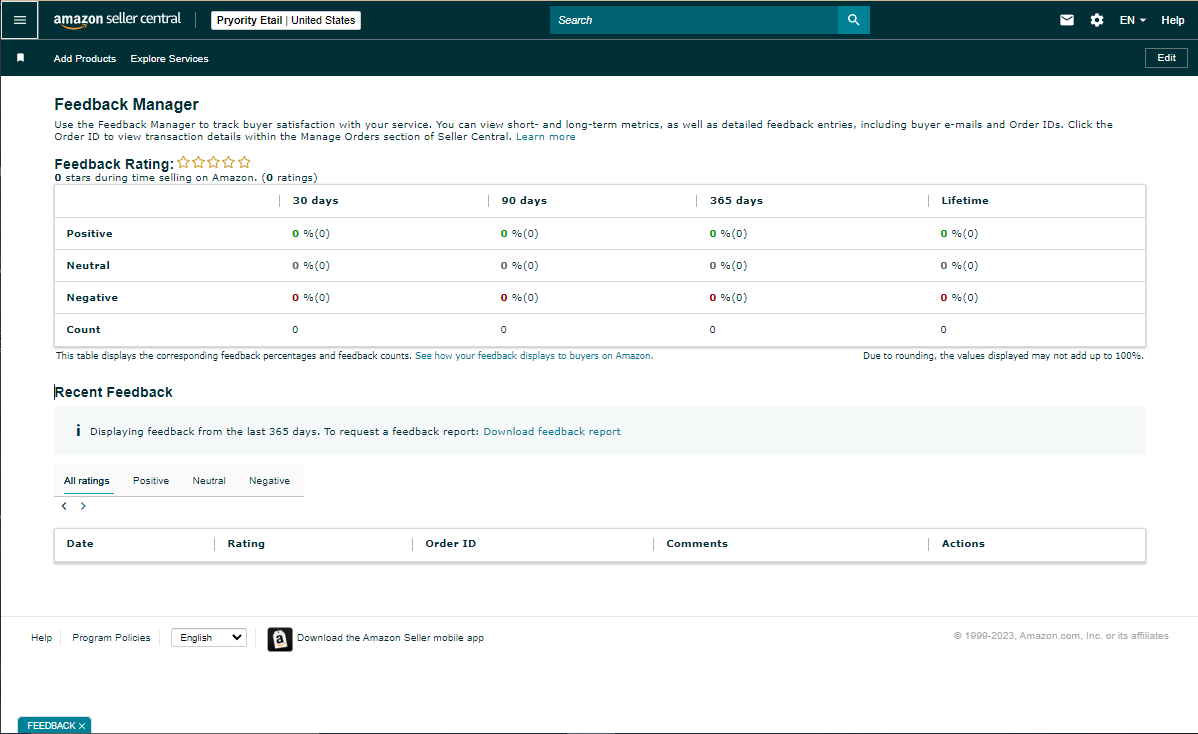Open the EN language dropdown

click(x=1132, y=20)
